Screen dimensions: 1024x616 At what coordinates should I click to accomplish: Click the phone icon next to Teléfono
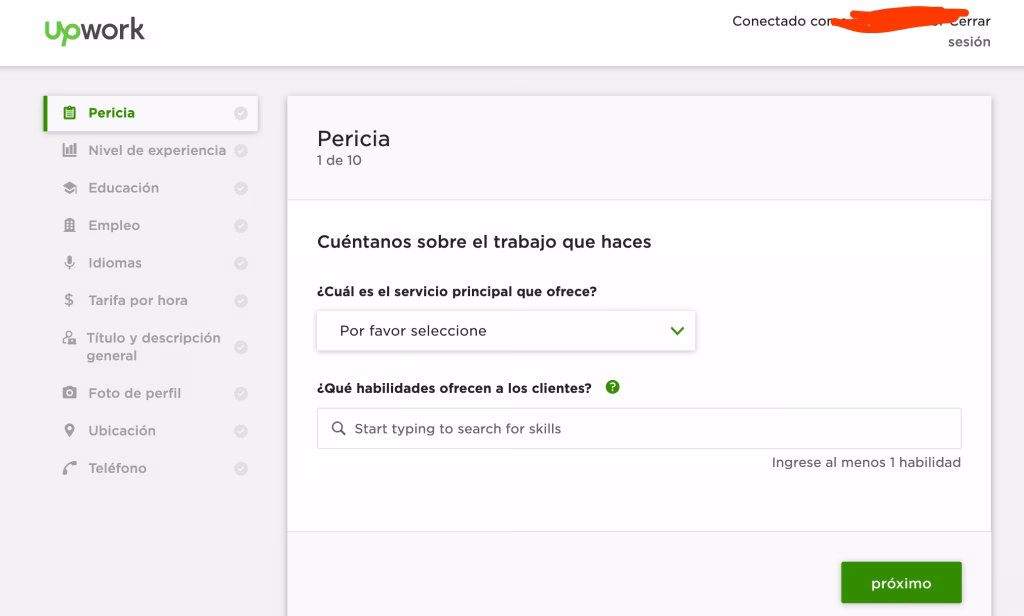(x=68, y=467)
